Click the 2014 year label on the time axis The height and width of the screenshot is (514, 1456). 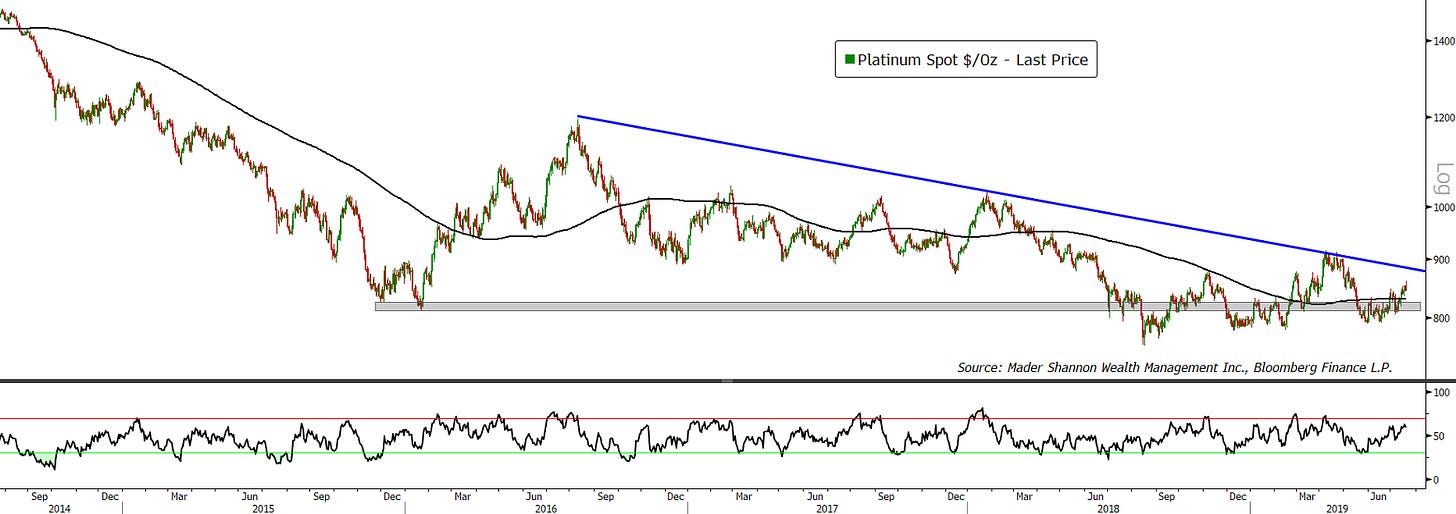tap(59, 508)
